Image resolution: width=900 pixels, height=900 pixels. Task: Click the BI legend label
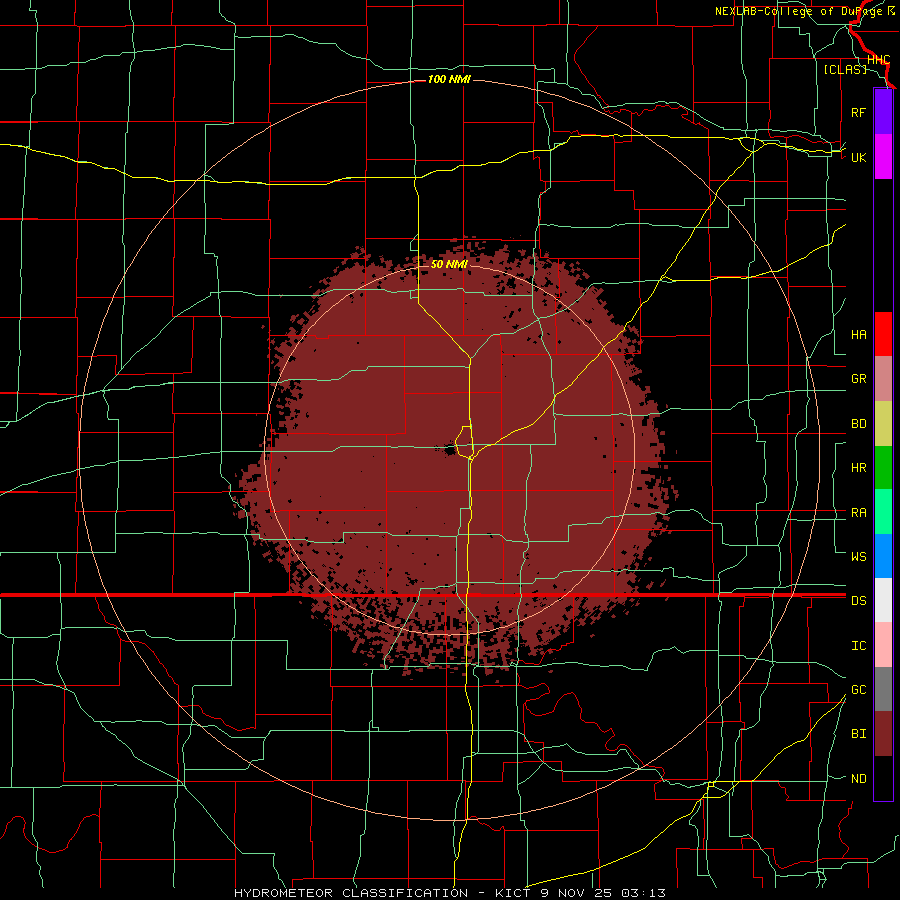tap(858, 734)
